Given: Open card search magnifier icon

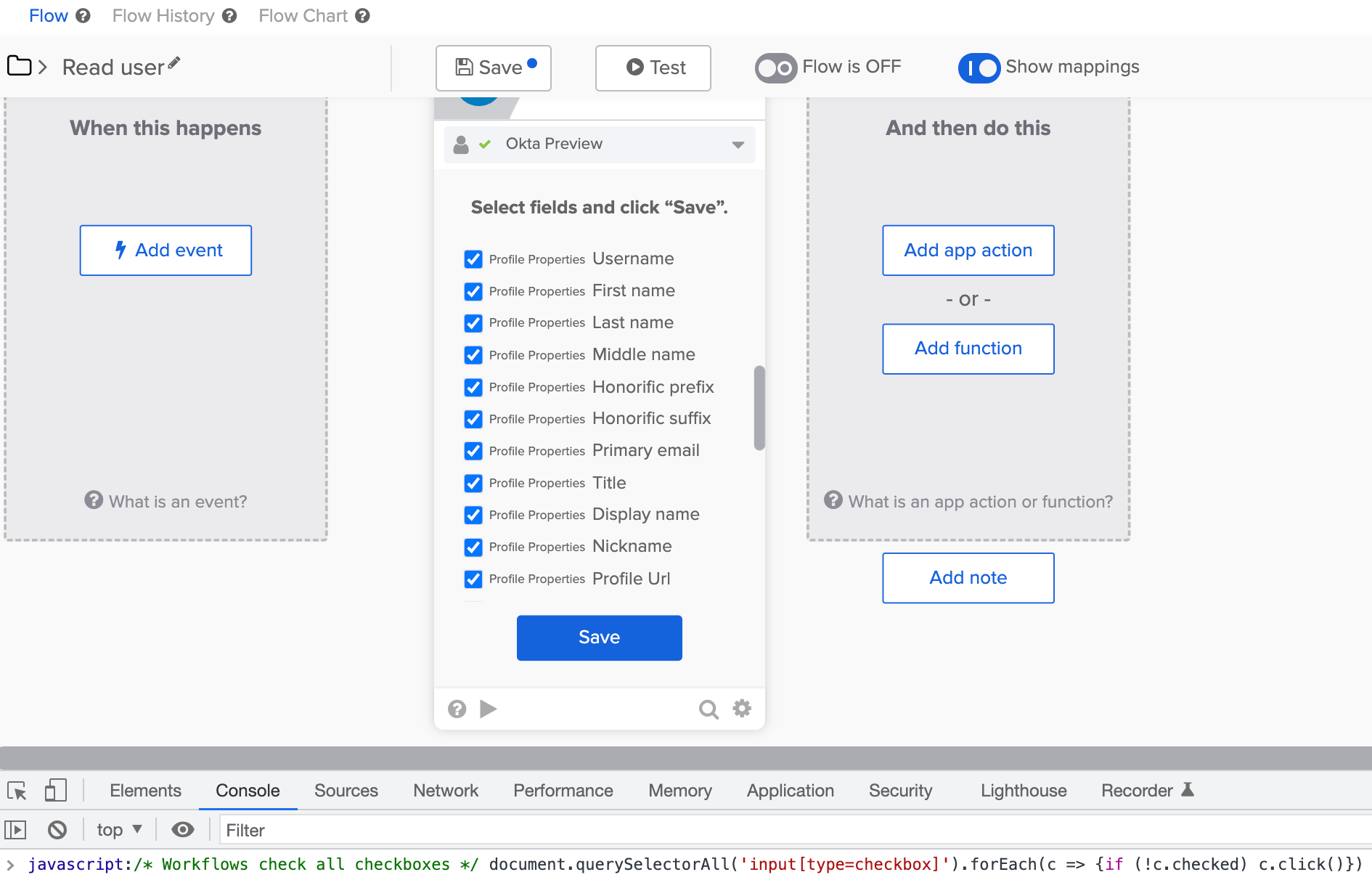Looking at the screenshot, I should coord(709,709).
